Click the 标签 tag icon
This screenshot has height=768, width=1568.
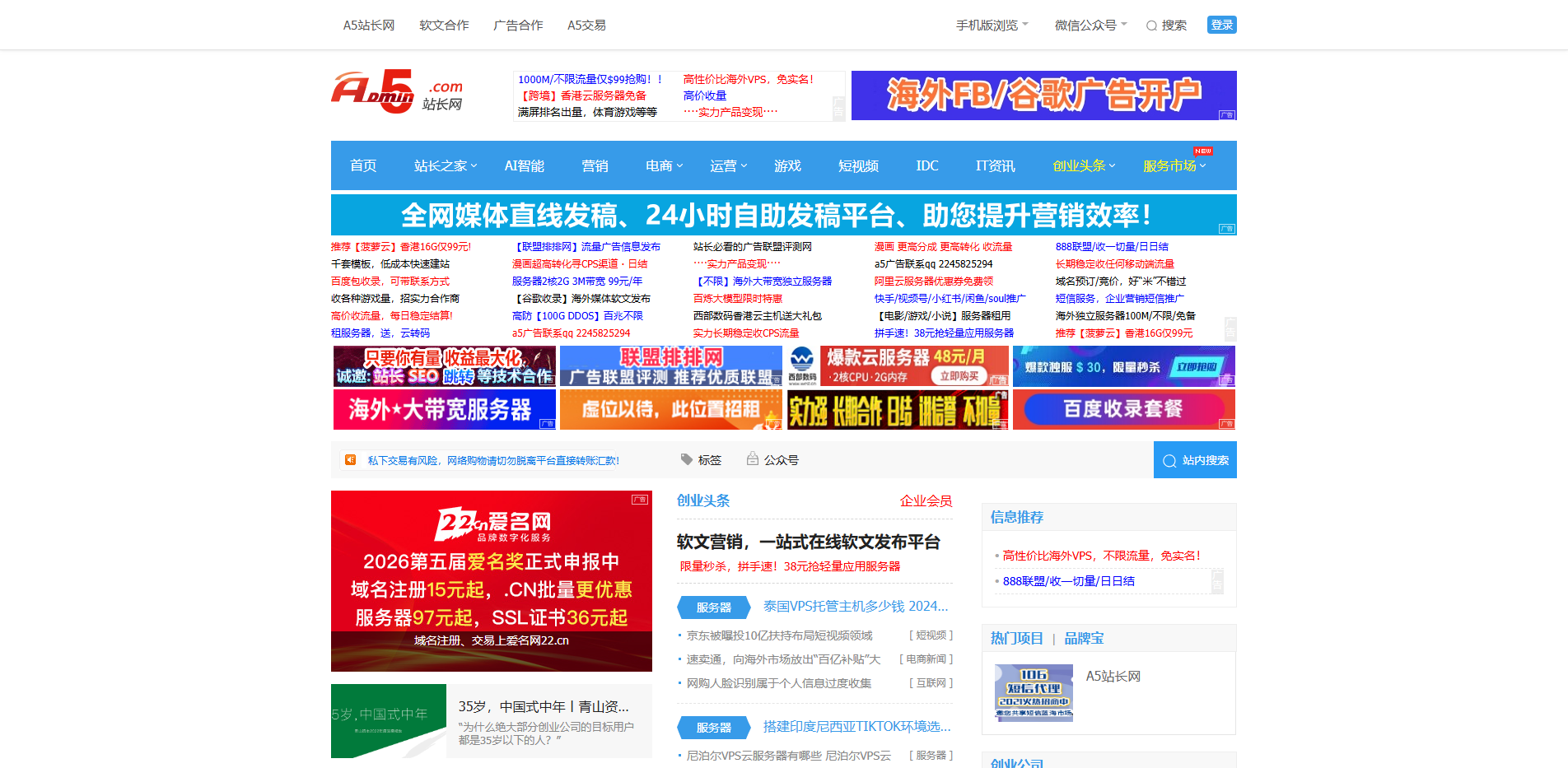coord(687,459)
